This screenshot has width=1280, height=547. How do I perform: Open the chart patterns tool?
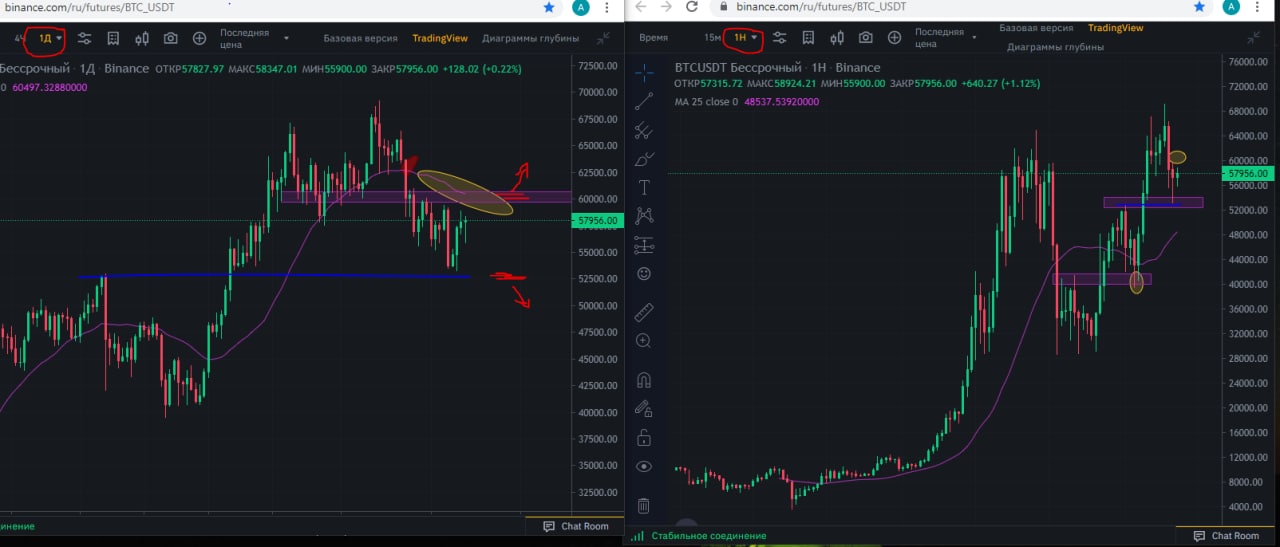click(x=644, y=215)
